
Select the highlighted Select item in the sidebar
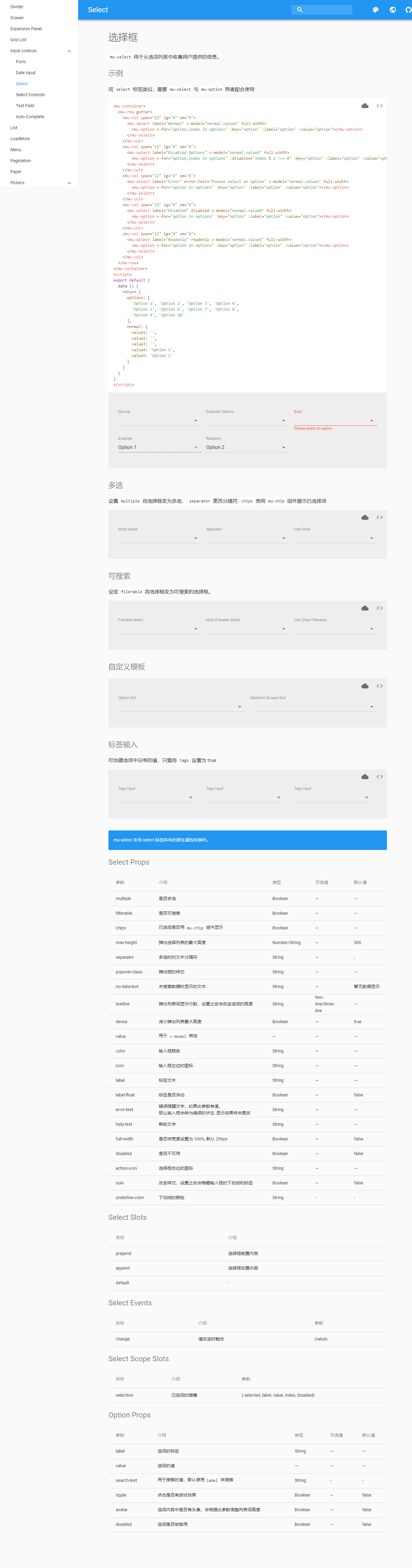point(22,83)
